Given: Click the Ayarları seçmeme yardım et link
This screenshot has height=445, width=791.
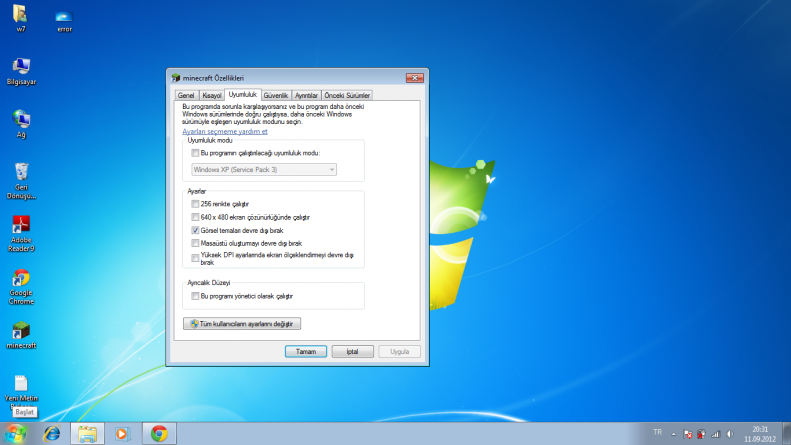Looking at the screenshot, I should click(225, 132).
